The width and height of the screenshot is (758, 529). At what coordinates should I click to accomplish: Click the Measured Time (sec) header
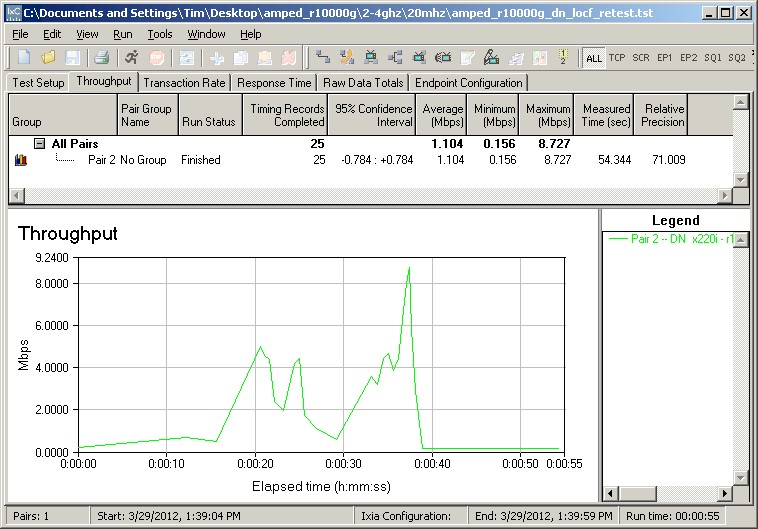pyautogui.click(x=604, y=115)
